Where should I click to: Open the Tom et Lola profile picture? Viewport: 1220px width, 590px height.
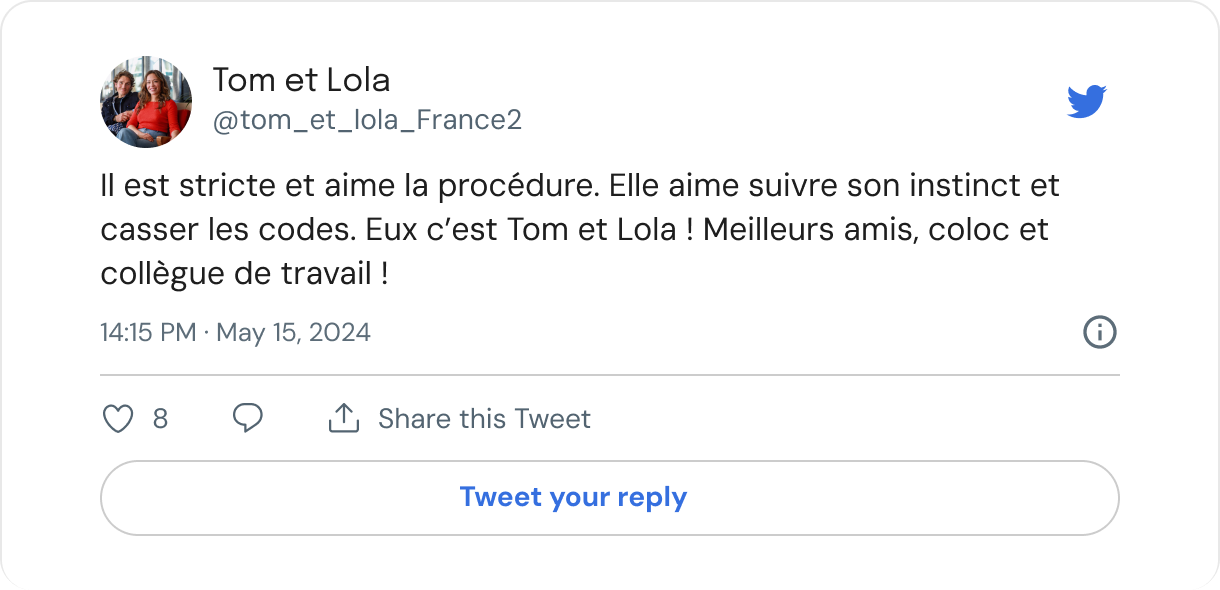tap(146, 102)
